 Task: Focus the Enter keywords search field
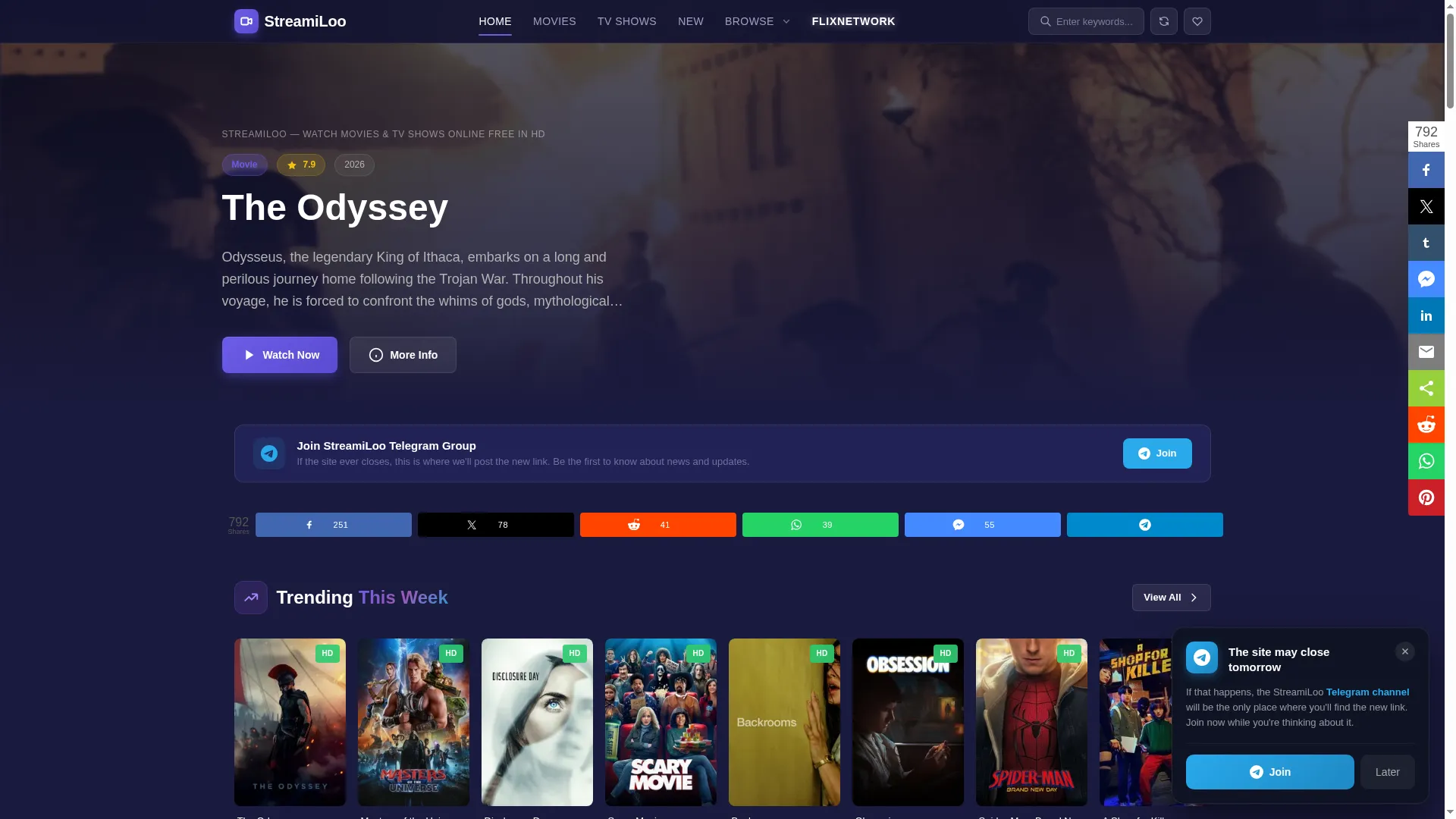pos(1086,21)
